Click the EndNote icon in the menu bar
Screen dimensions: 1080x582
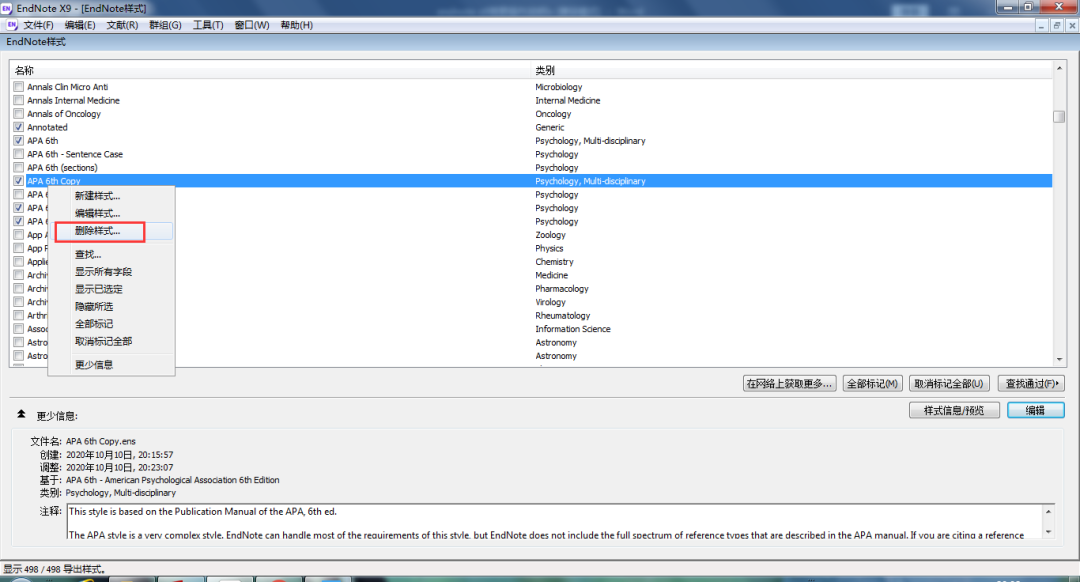coord(12,25)
